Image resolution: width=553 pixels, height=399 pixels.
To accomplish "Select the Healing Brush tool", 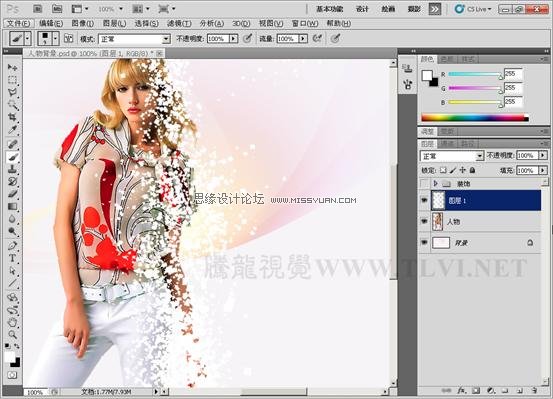I will pos(13,144).
